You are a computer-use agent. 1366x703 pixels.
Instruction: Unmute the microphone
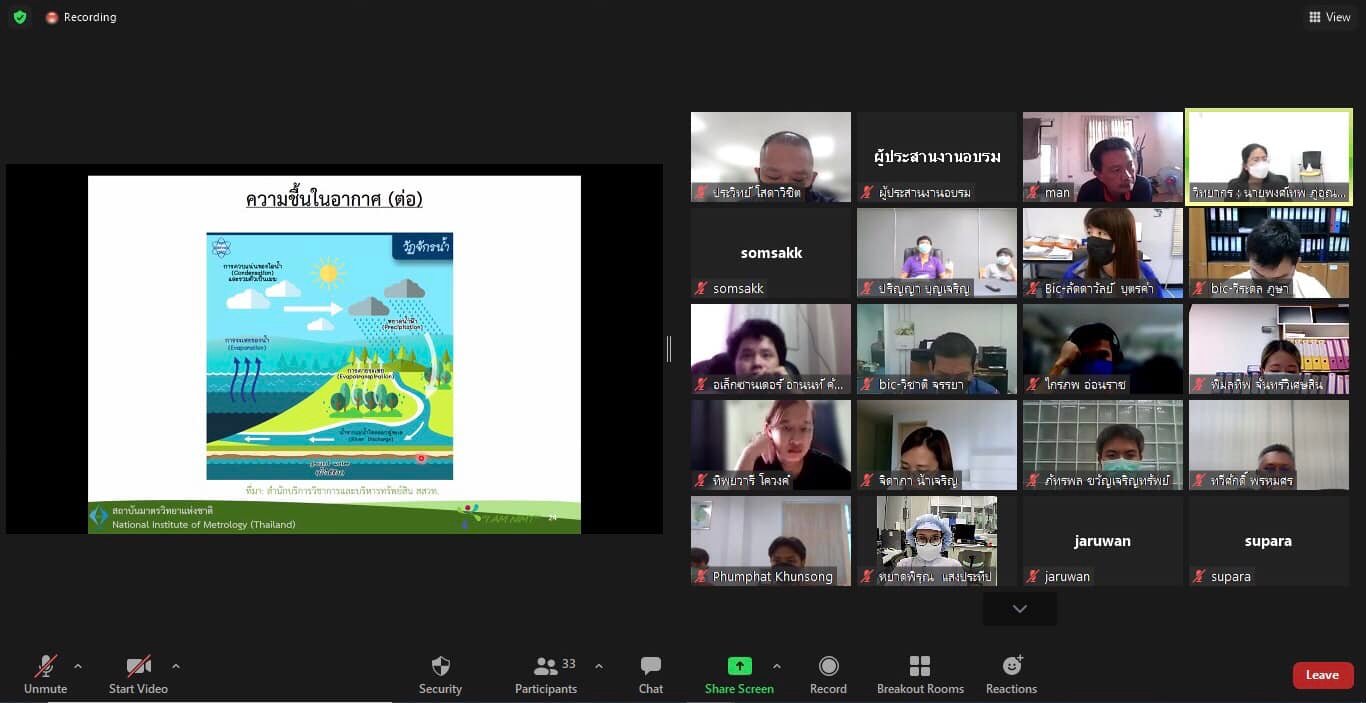point(45,674)
